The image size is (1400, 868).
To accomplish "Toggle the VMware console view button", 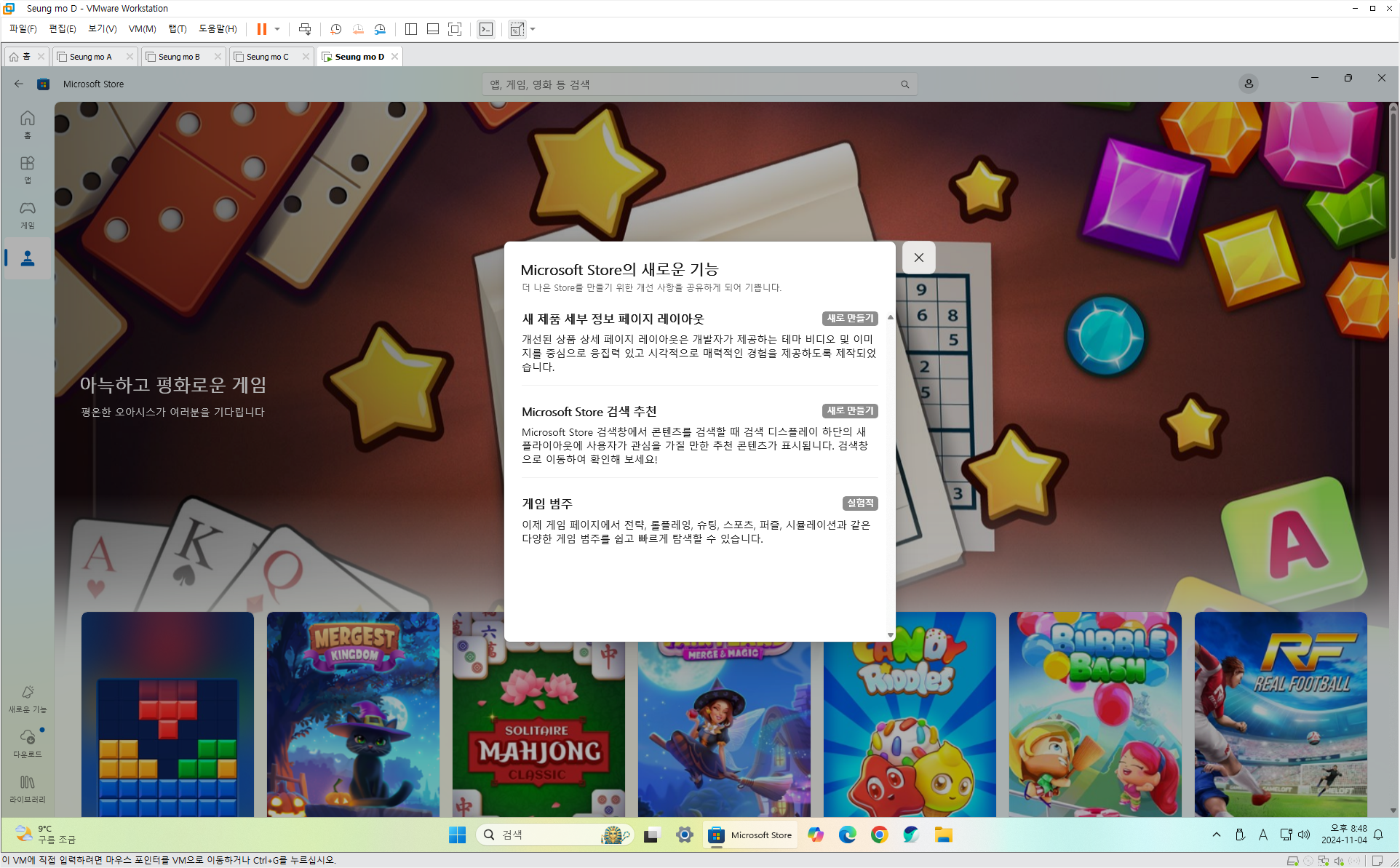I will tap(486, 29).
